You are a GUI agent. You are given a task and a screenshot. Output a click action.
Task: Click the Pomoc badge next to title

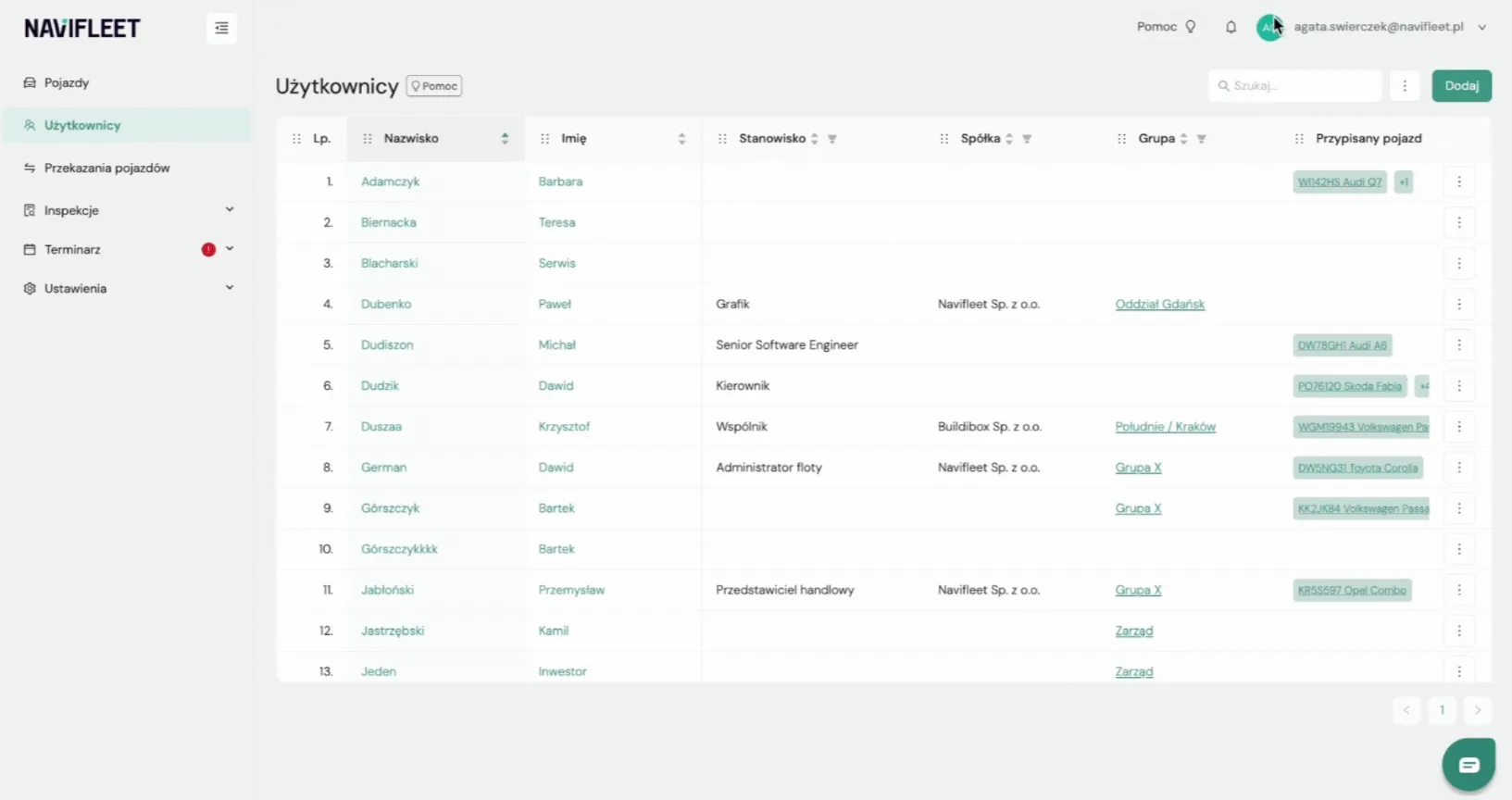coord(434,86)
